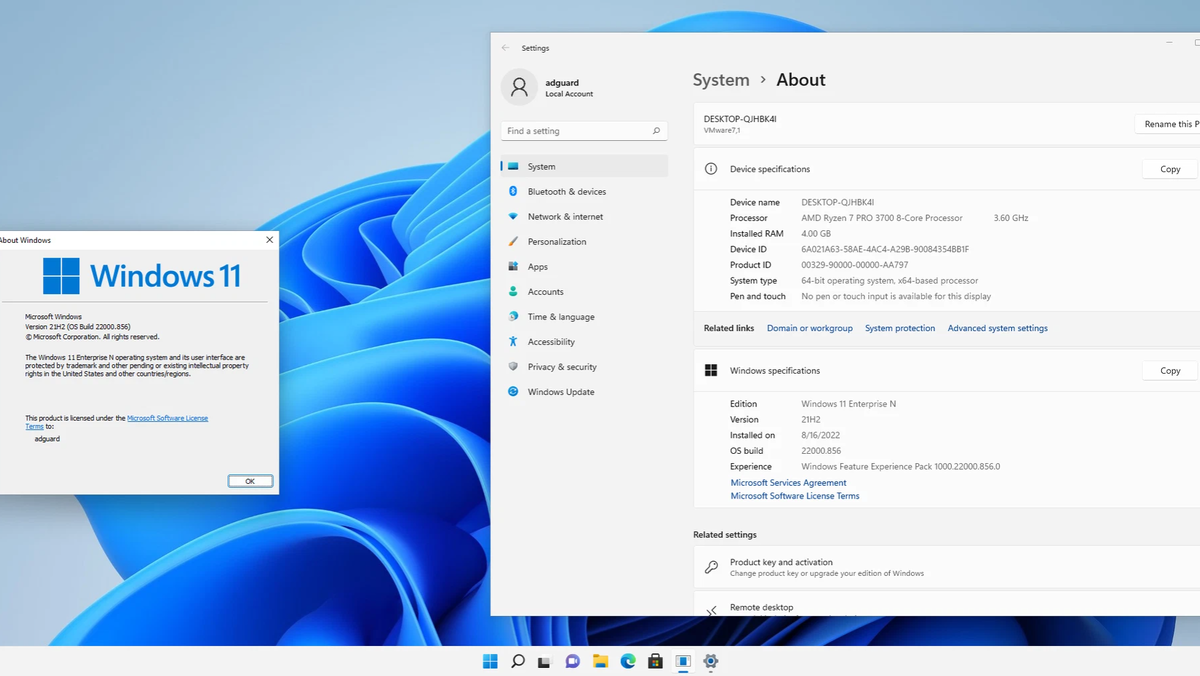
Task: Open Task View on the taskbar
Action: pos(545,661)
